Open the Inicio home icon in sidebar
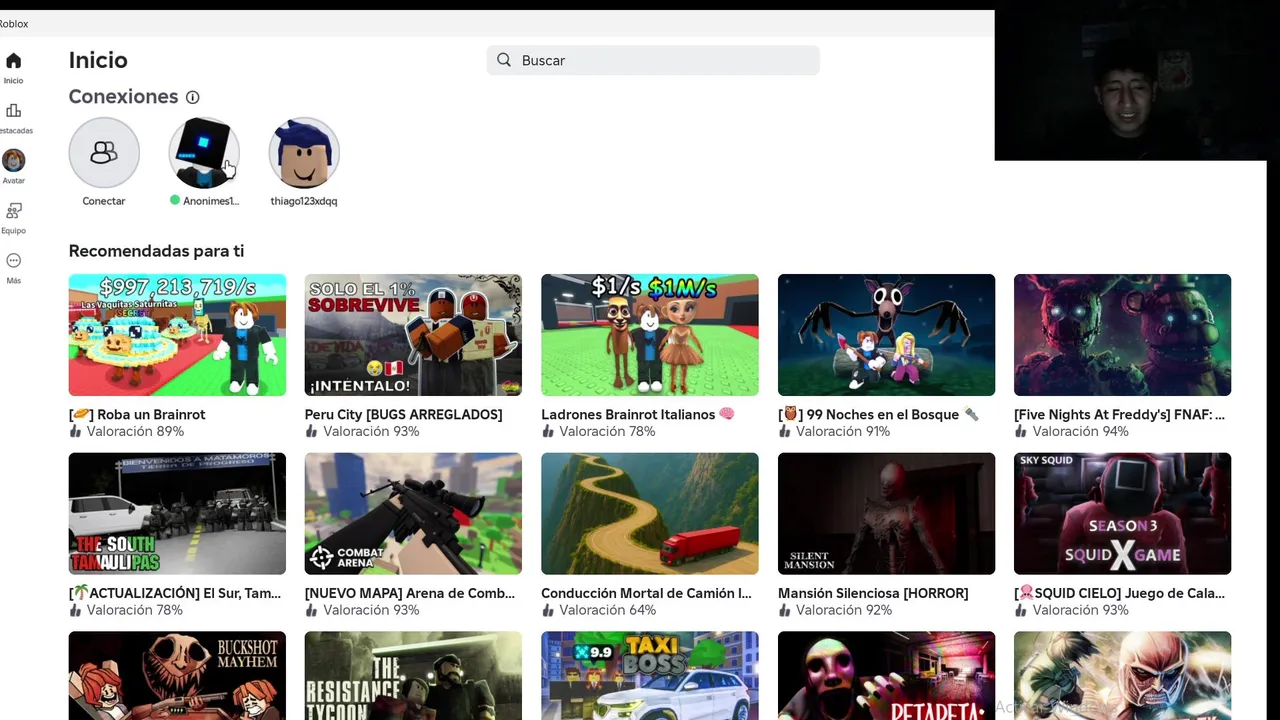The width and height of the screenshot is (1280, 720). pos(13,61)
